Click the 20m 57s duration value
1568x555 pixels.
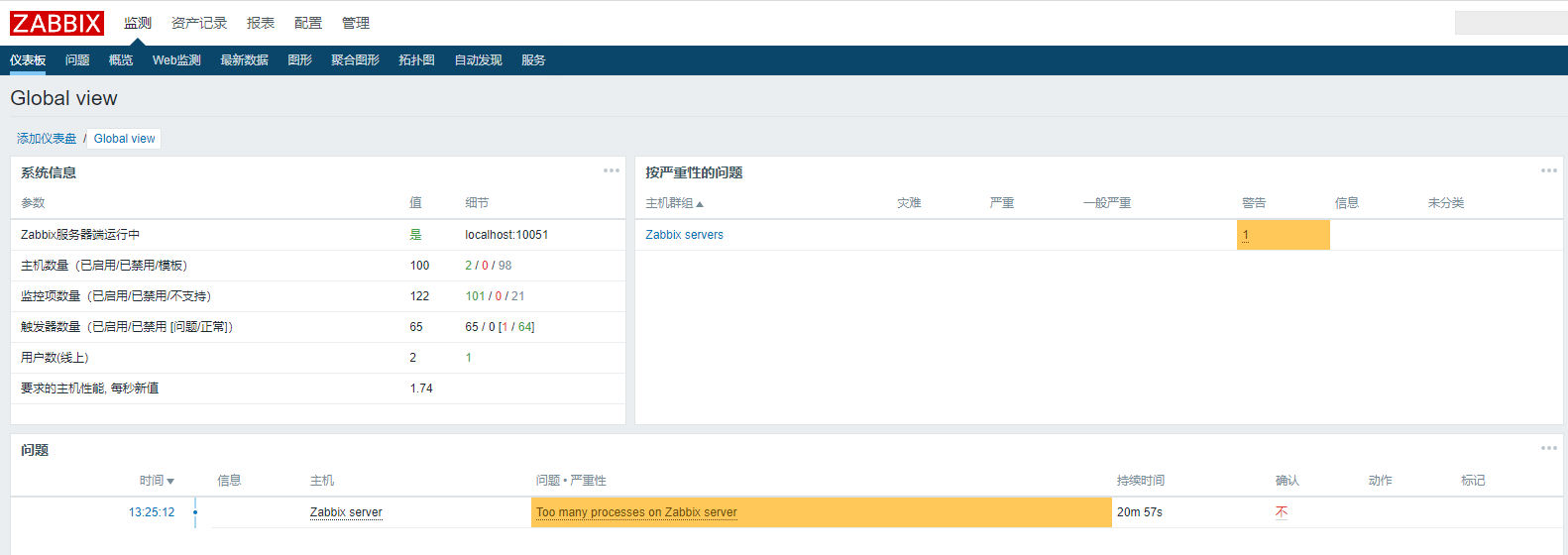[1140, 512]
